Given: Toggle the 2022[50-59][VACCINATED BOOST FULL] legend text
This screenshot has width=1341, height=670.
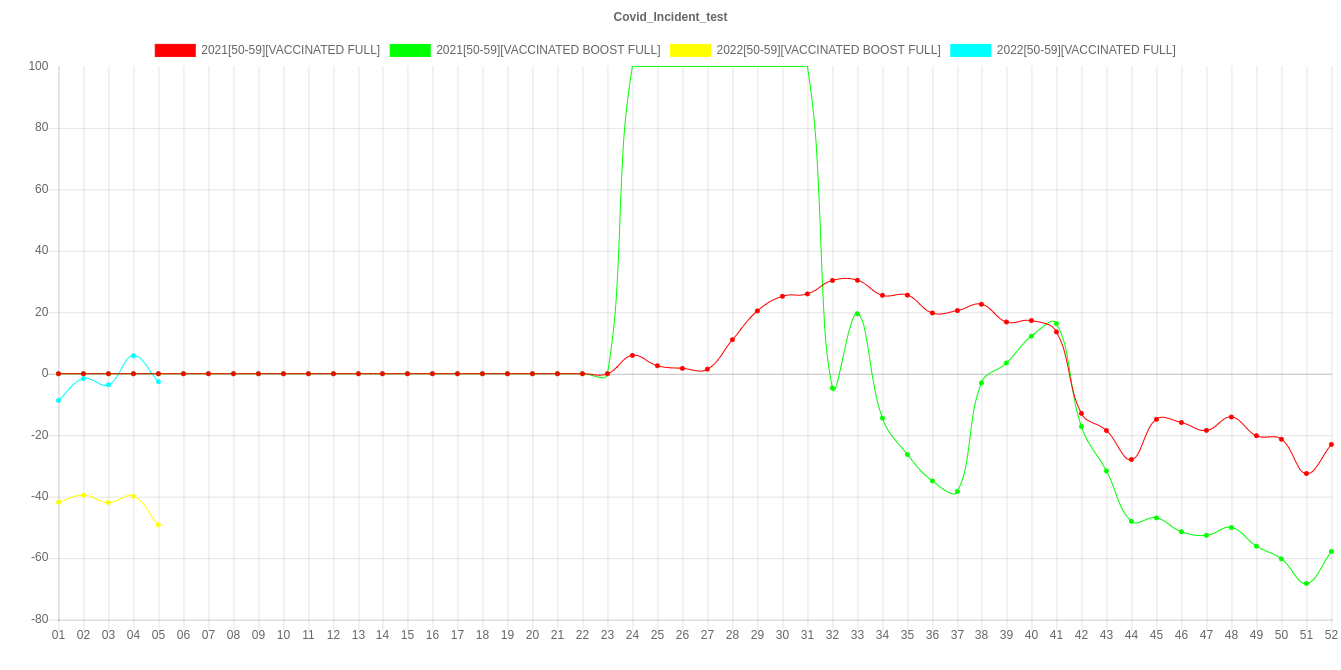Looking at the screenshot, I should (827, 50).
